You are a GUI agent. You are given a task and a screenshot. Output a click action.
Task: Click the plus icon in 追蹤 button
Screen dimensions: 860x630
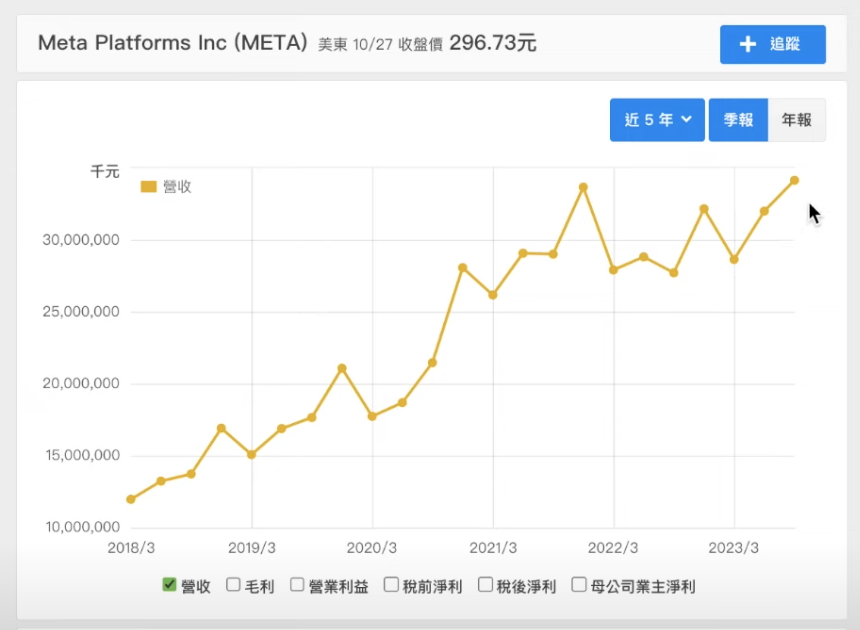click(748, 44)
